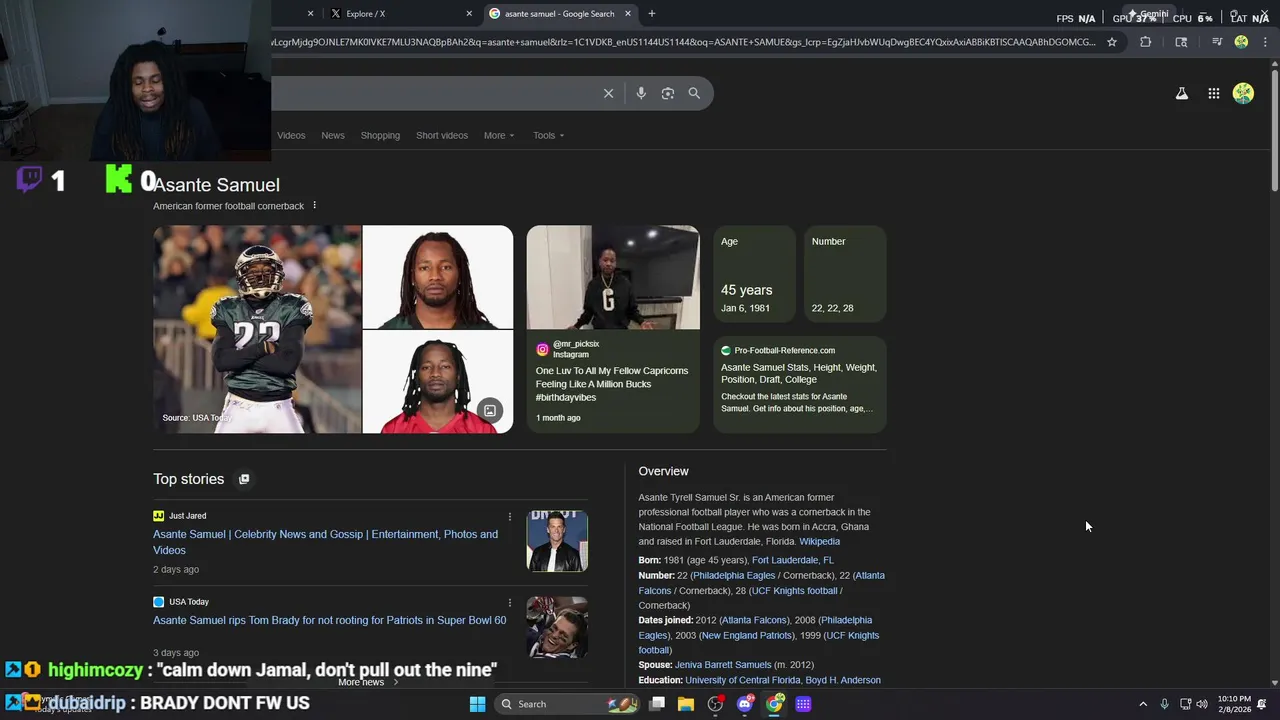The width and height of the screenshot is (1280, 720).
Task: Click the browser address bar URL
Action: point(683,42)
